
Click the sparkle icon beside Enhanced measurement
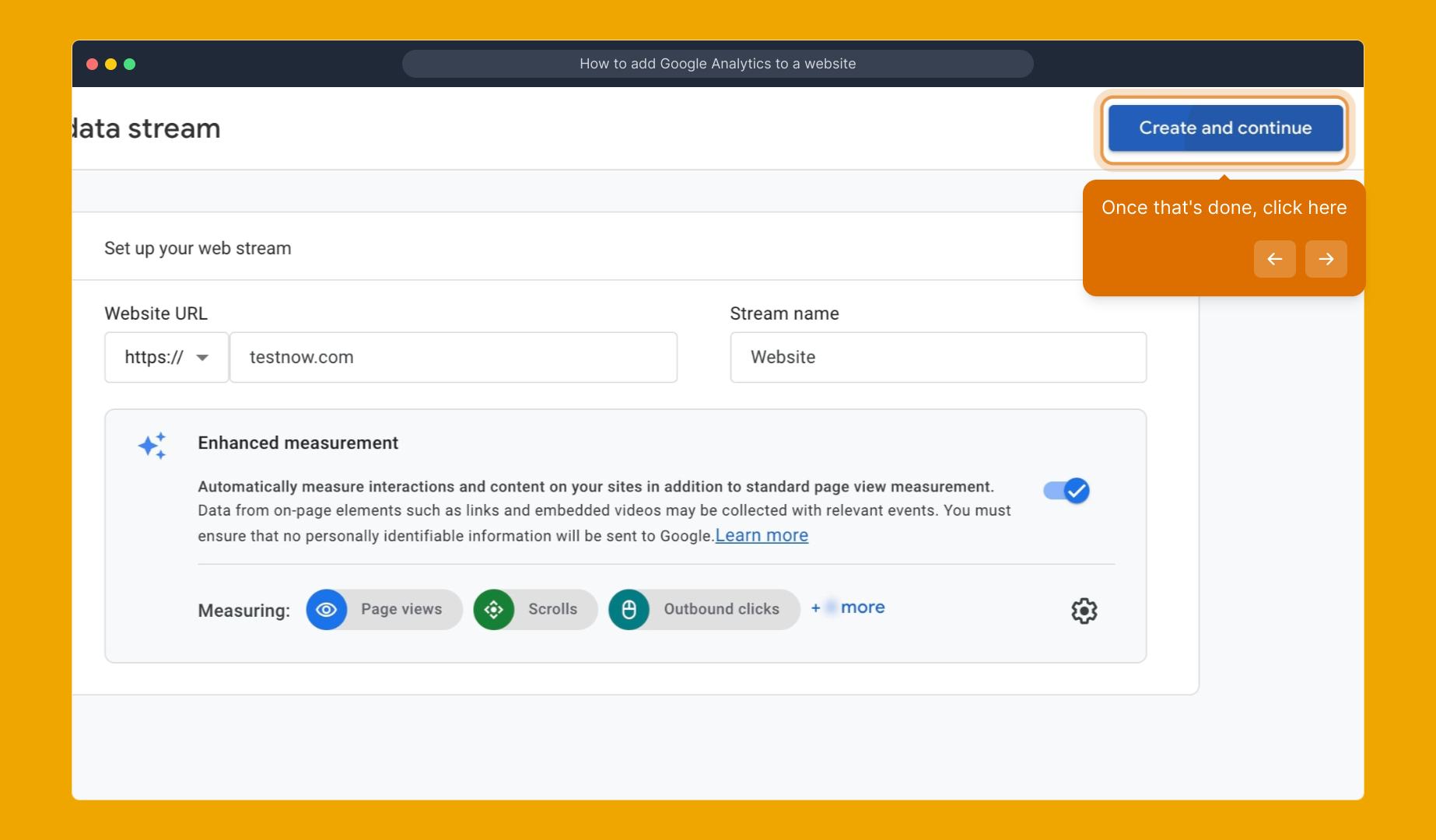tap(152, 445)
